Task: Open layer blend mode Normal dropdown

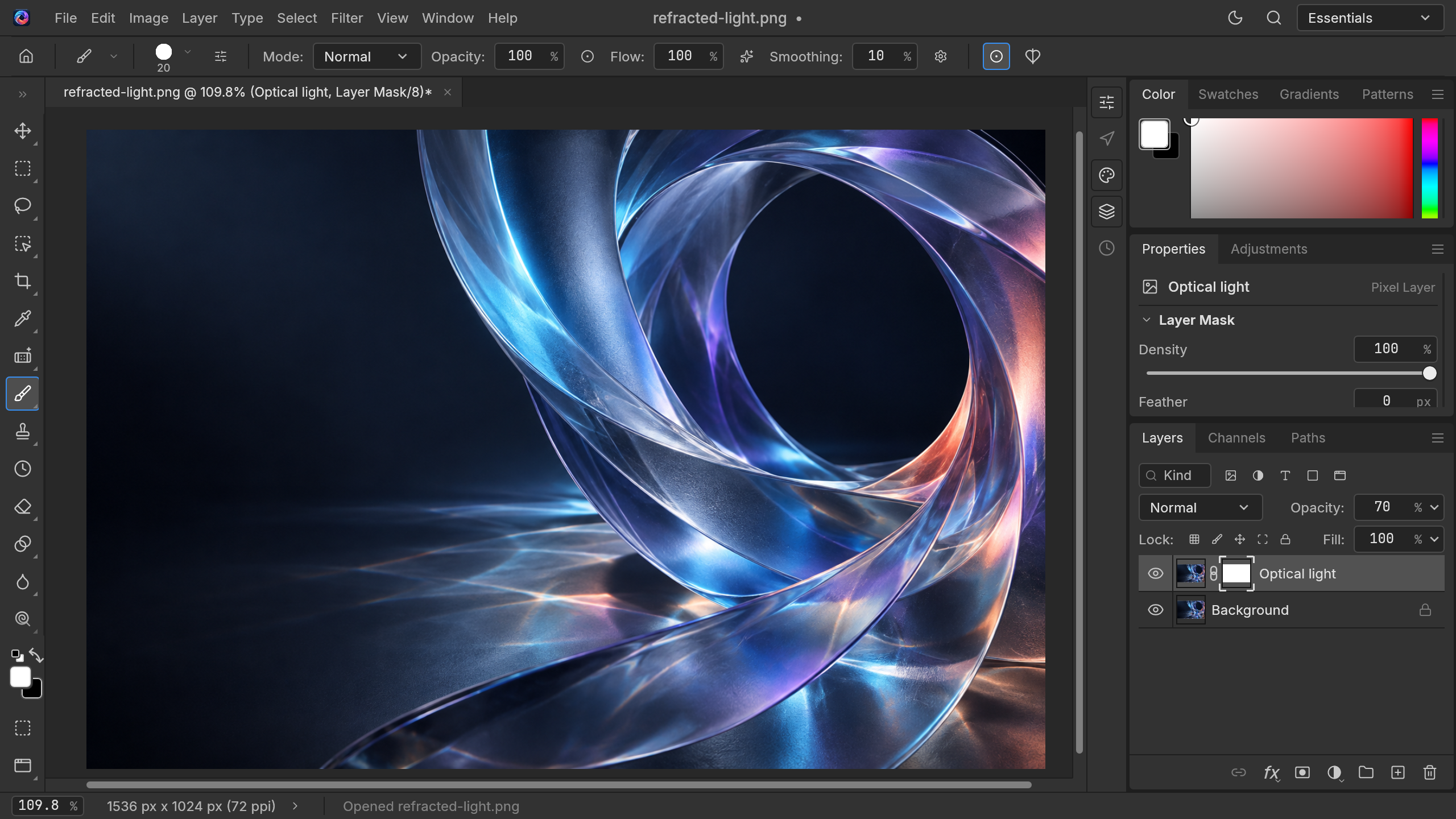Action: click(x=1200, y=507)
